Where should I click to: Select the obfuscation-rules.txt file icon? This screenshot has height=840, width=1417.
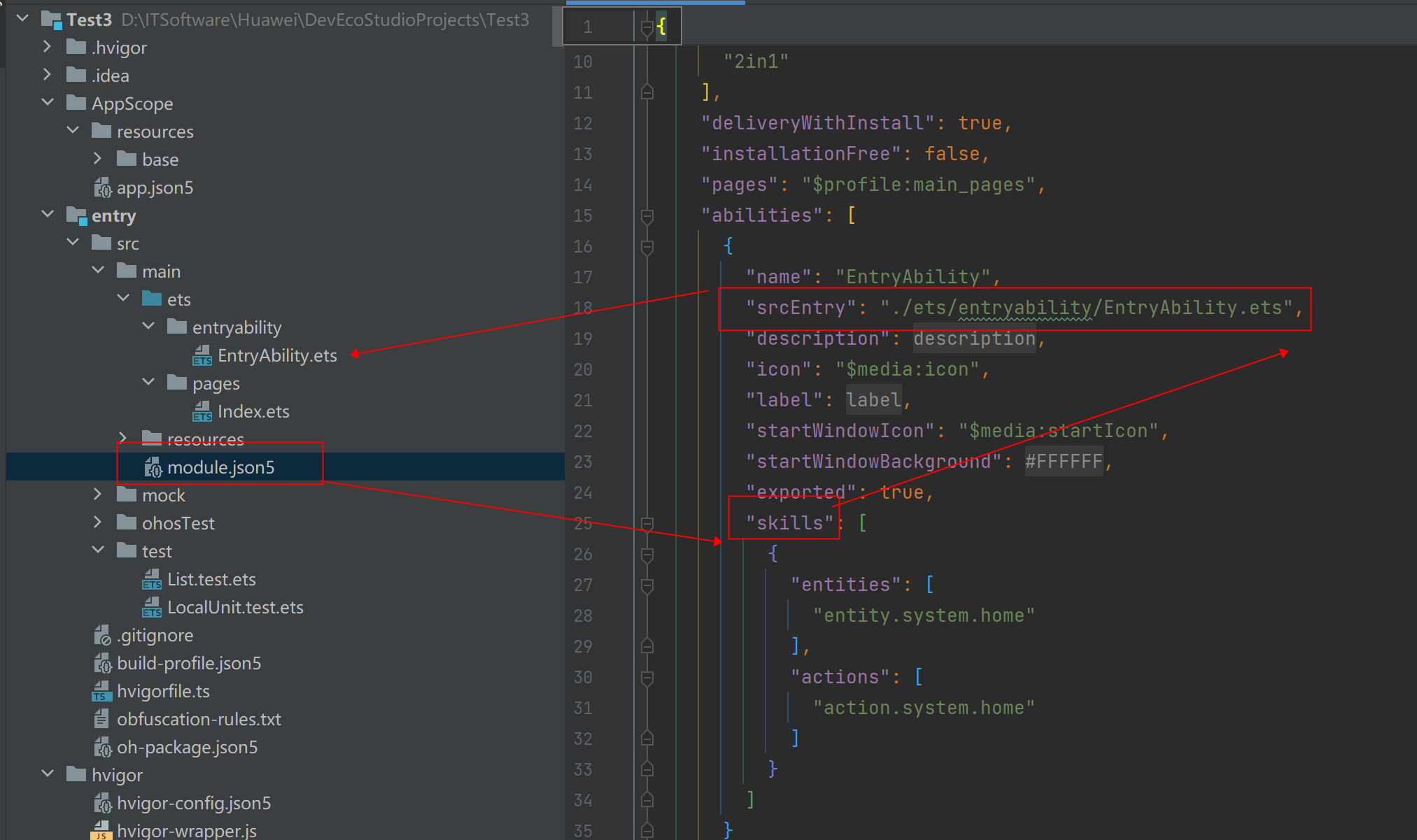click(x=101, y=719)
